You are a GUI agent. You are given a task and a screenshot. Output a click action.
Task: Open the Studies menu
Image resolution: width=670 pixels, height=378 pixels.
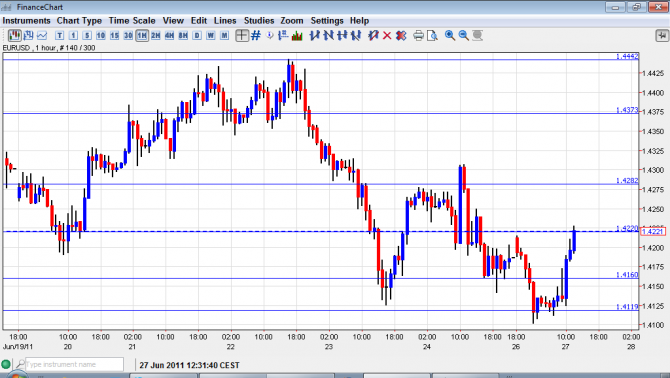tap(259, 21)
